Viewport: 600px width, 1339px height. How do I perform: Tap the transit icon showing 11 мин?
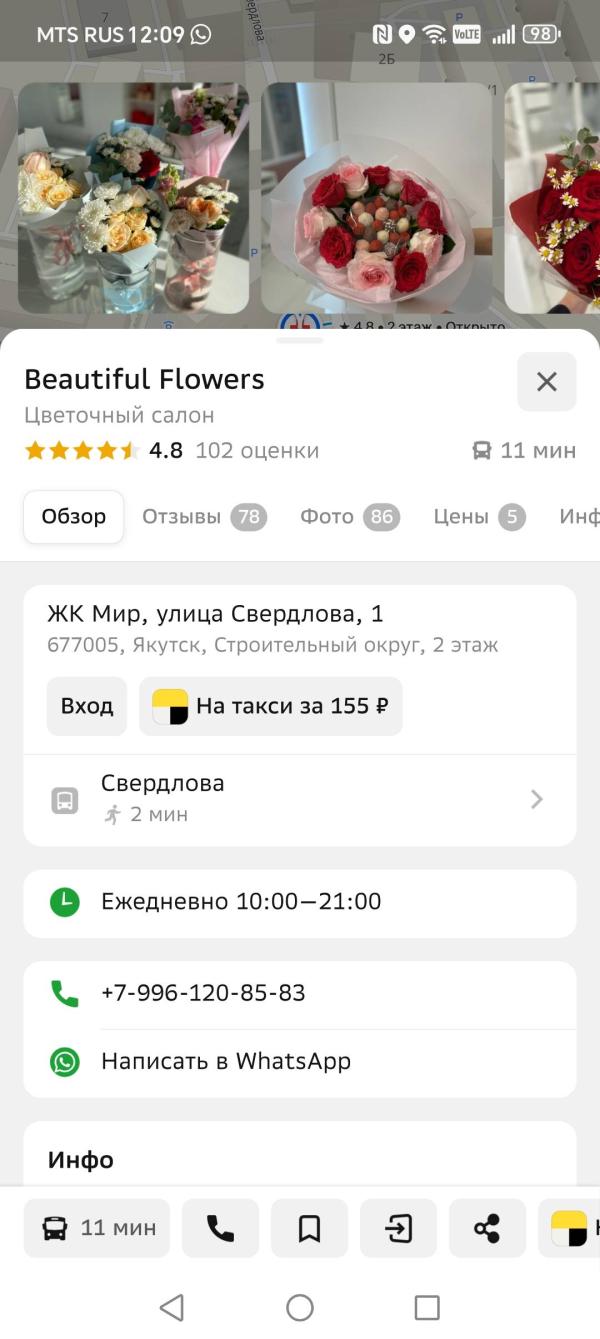click(x=96, y=1228)
